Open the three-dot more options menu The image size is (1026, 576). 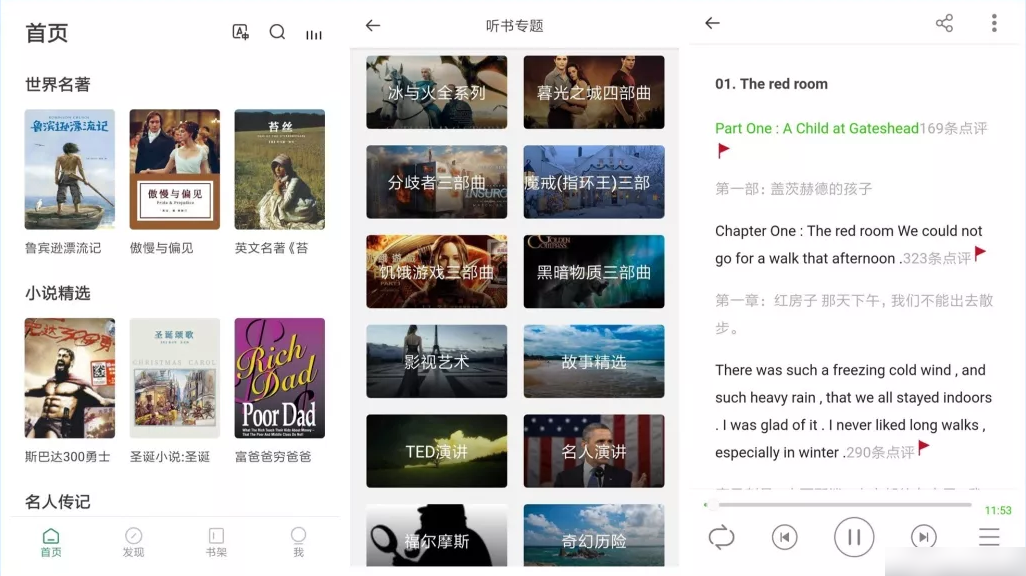pos(994,24)
